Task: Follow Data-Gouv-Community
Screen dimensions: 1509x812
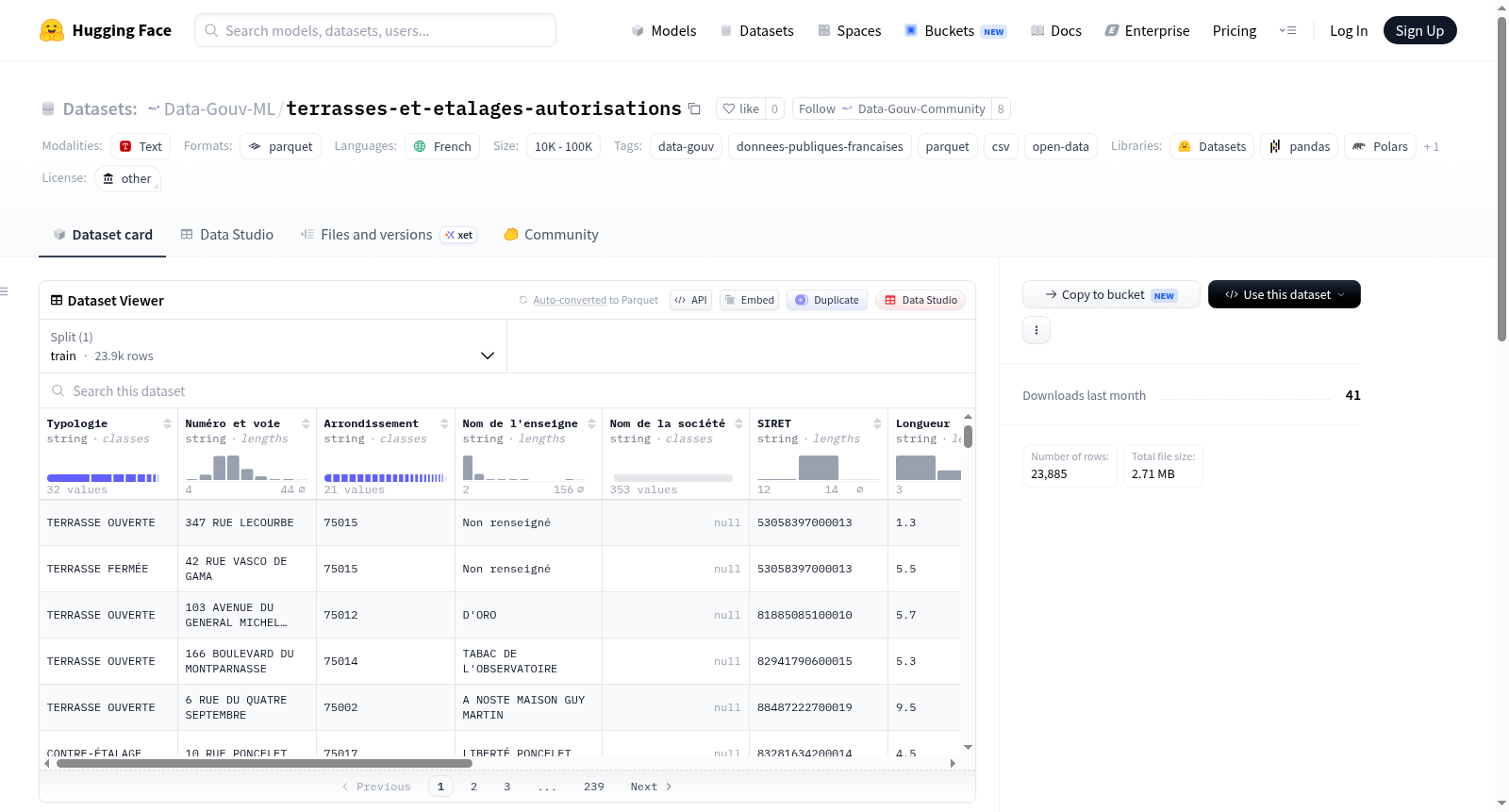Action: pyautogui.click(x=892, y=108)
